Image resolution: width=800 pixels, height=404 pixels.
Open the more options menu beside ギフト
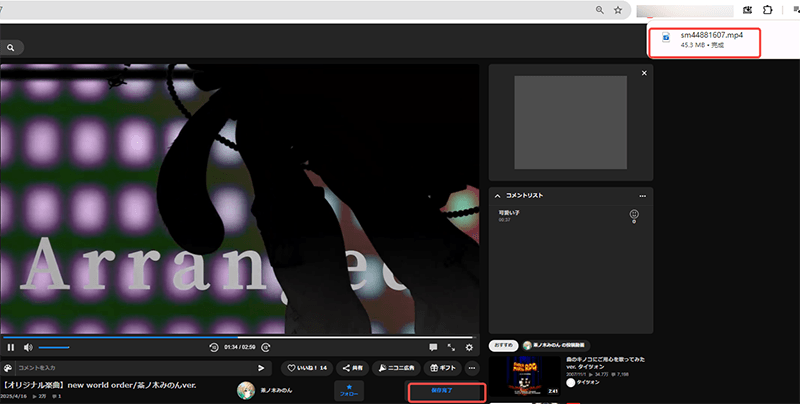tap(471, 368)
